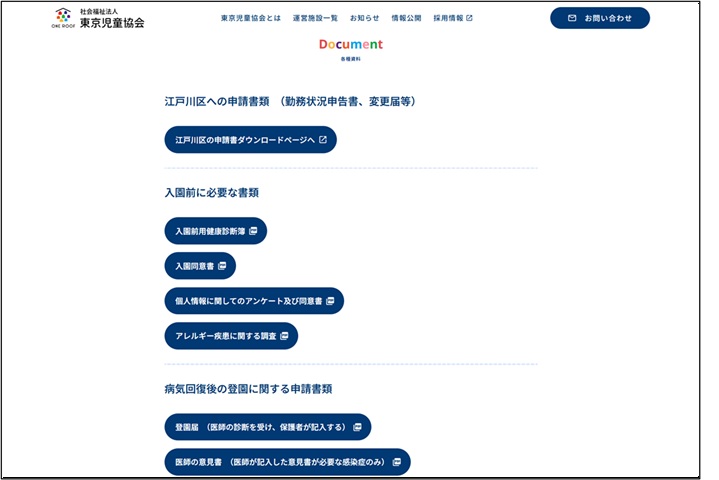The image size is (719, 480).
Task: Open 運営施設一覧 in navigation
Action: coord(315,18)
